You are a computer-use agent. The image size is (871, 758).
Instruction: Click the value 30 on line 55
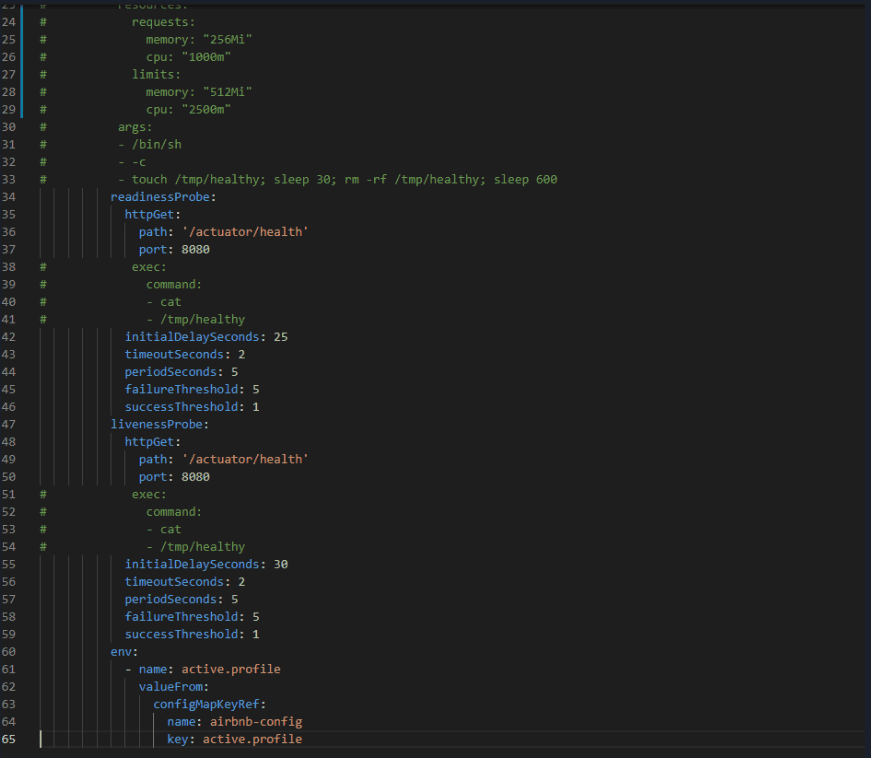[281, 564]
